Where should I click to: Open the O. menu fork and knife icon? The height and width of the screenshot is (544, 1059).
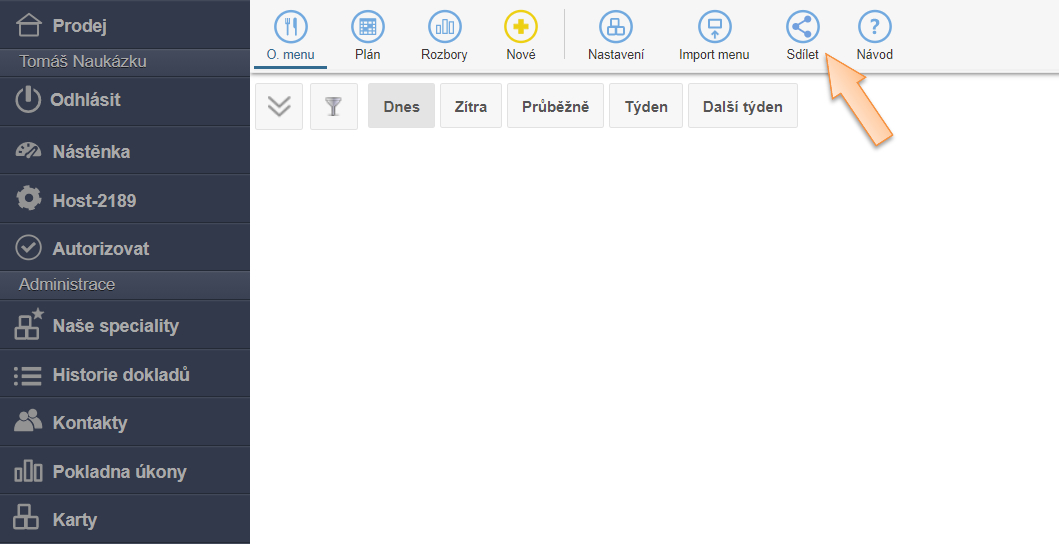coord(290,27)
